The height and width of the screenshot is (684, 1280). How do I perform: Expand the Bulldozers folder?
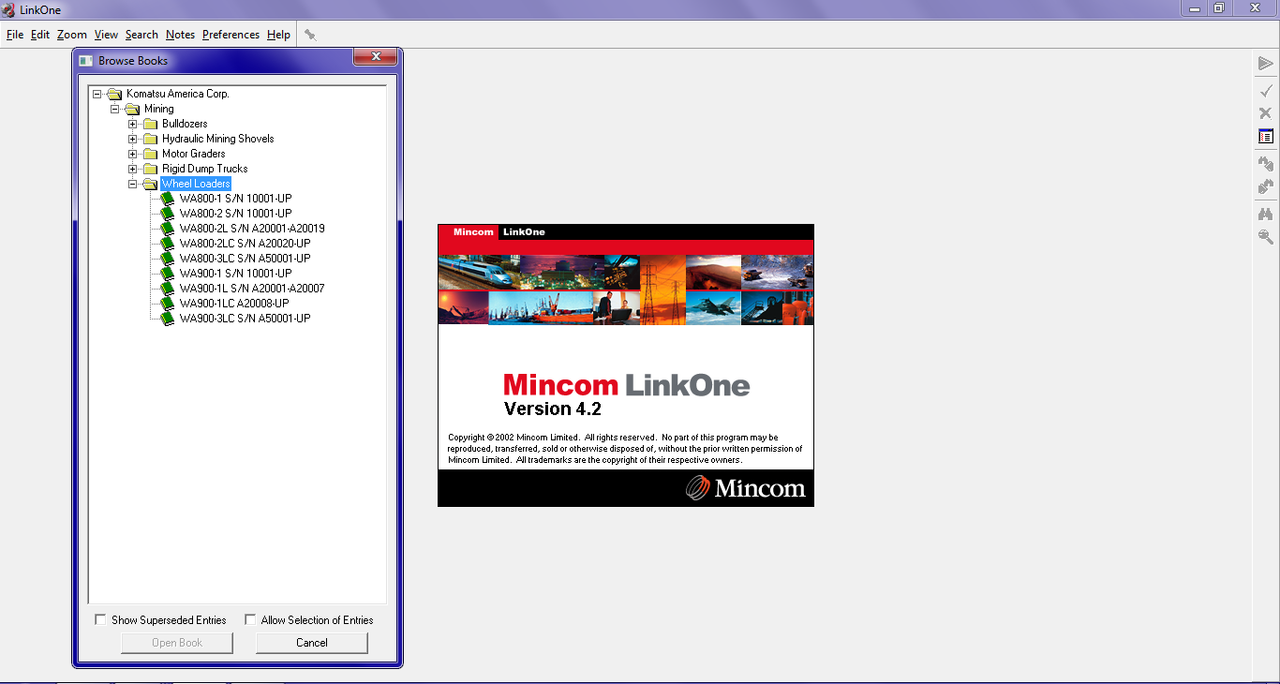[x=133, y=124]
